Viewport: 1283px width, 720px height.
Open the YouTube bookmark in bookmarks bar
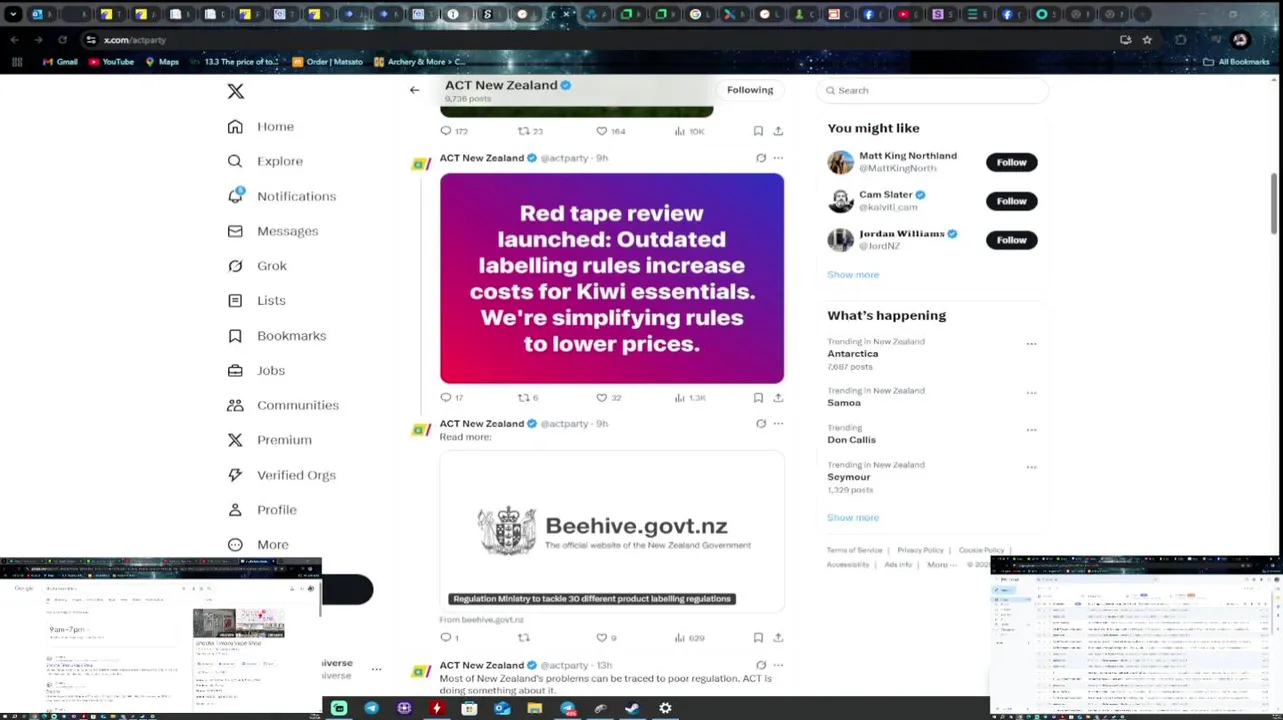pyautogui.click(x=111, y=62)
